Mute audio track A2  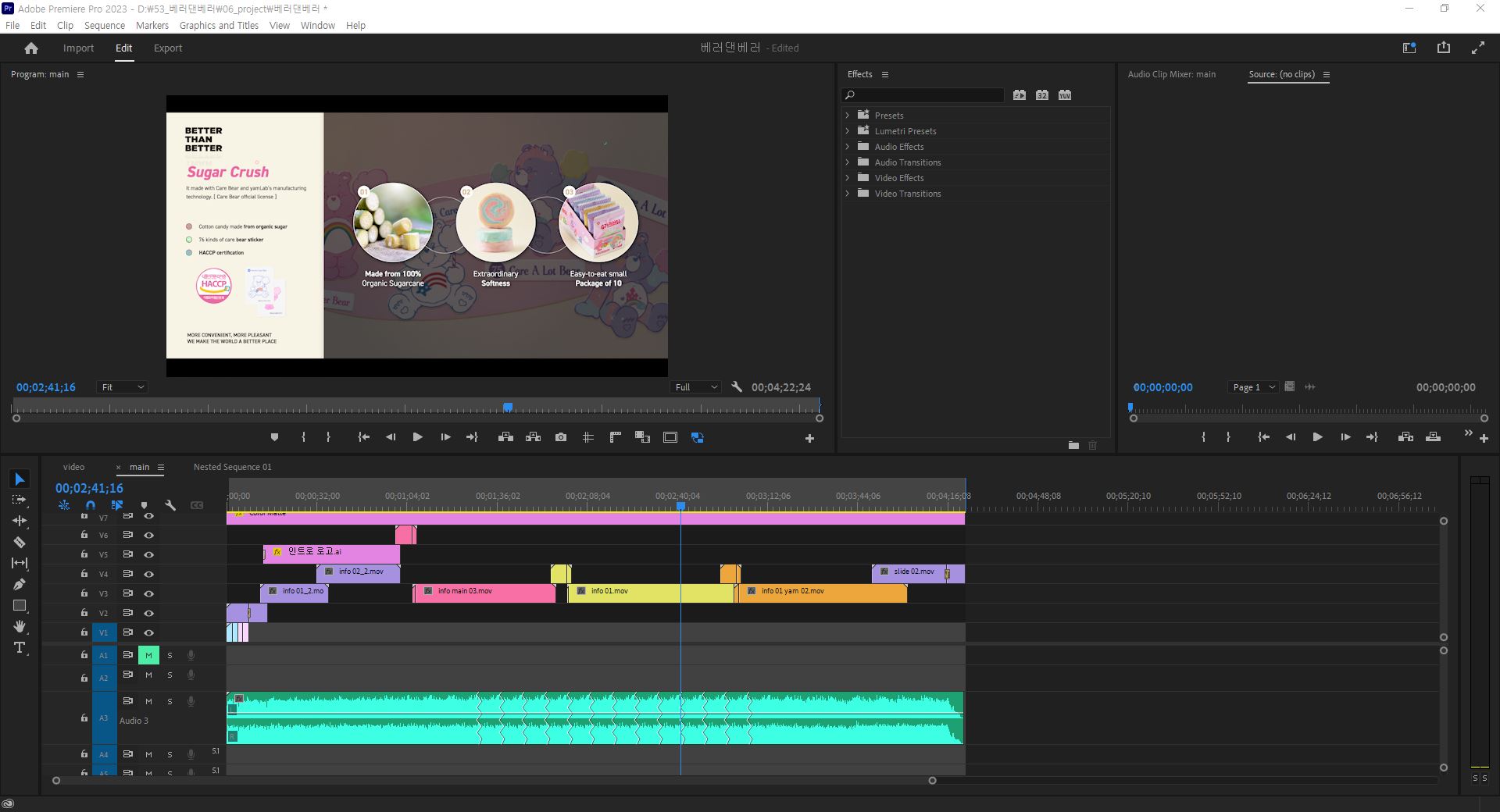click(x=148, y=675)
